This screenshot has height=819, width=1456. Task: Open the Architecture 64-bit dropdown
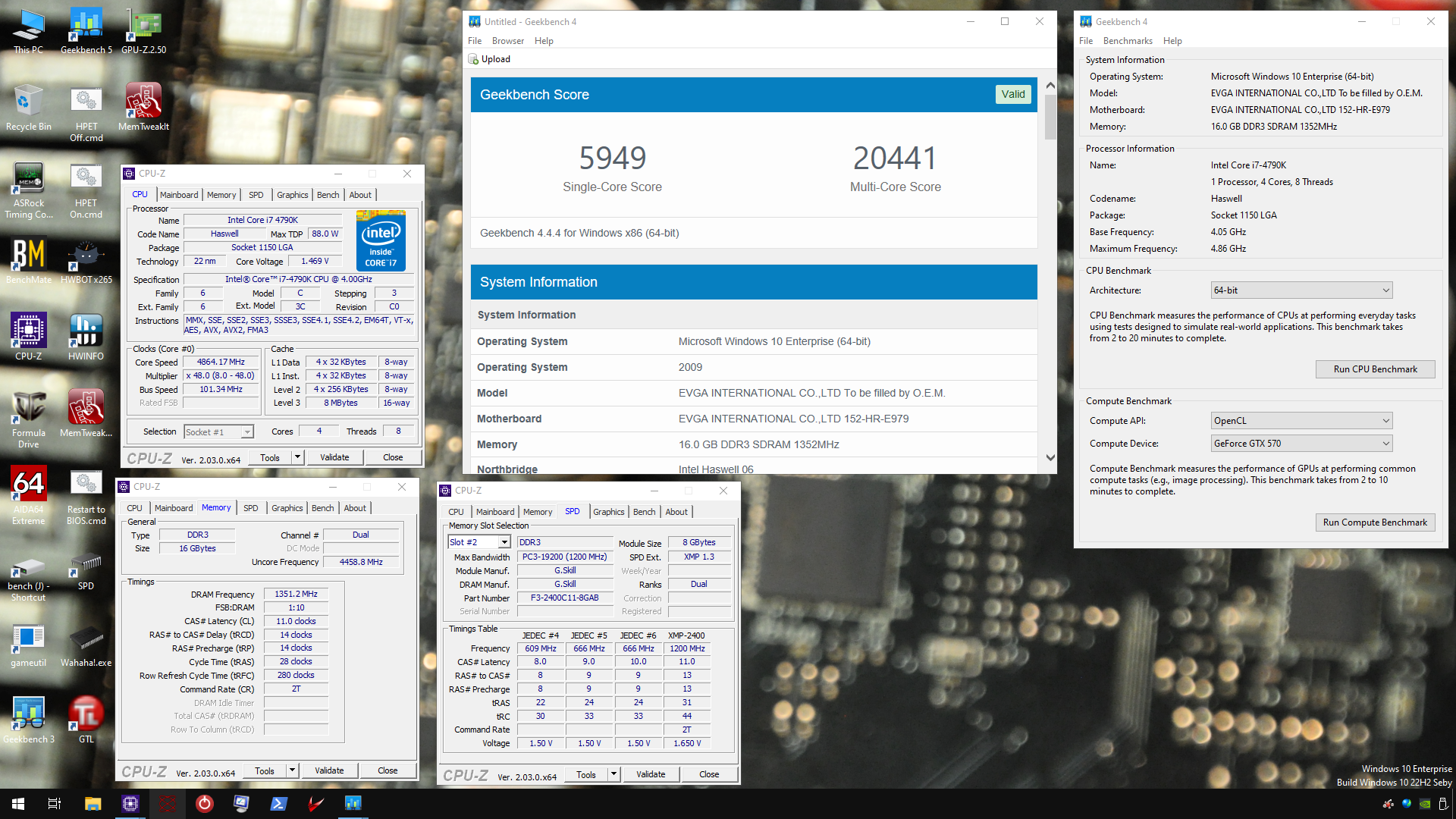[1301, 290]
